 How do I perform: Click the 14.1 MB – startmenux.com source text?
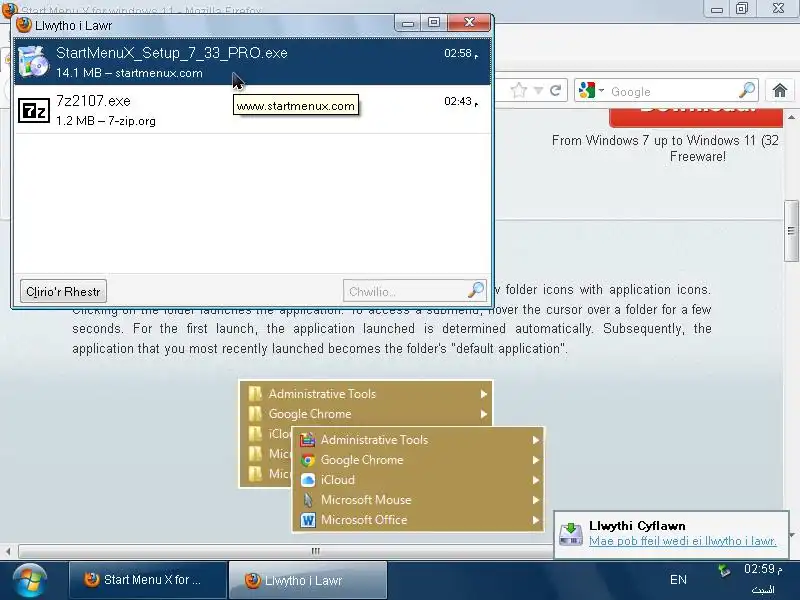pyautogui.click(x=129, y=73)
